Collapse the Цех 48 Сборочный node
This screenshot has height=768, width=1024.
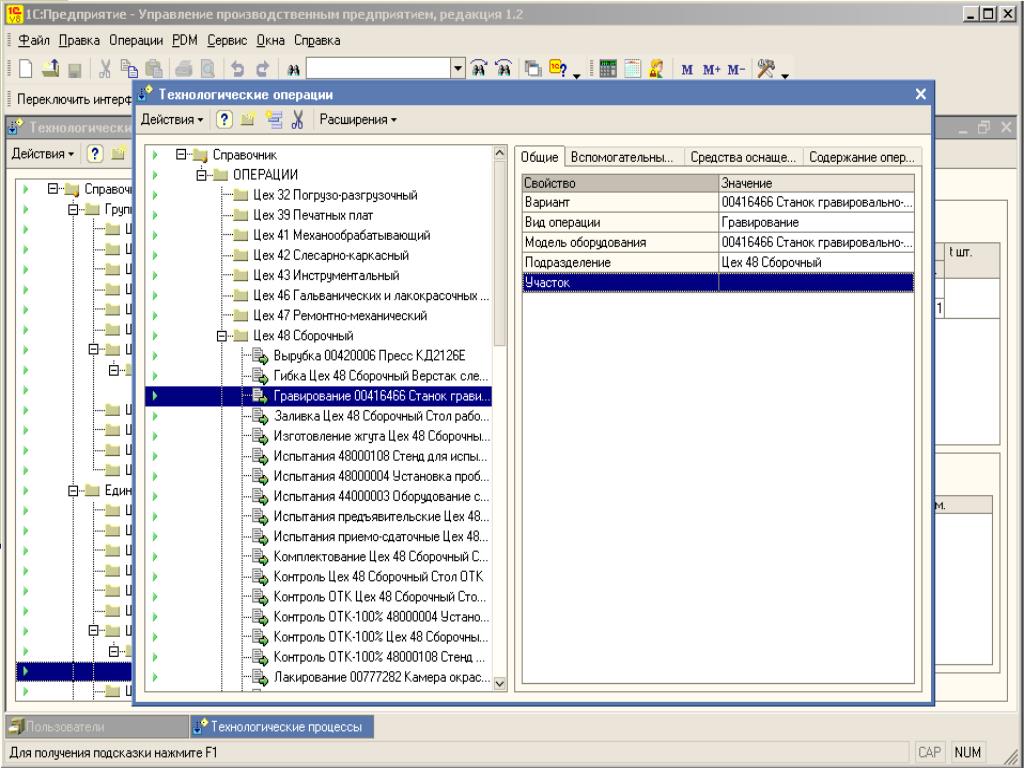[x=222, y=336]
